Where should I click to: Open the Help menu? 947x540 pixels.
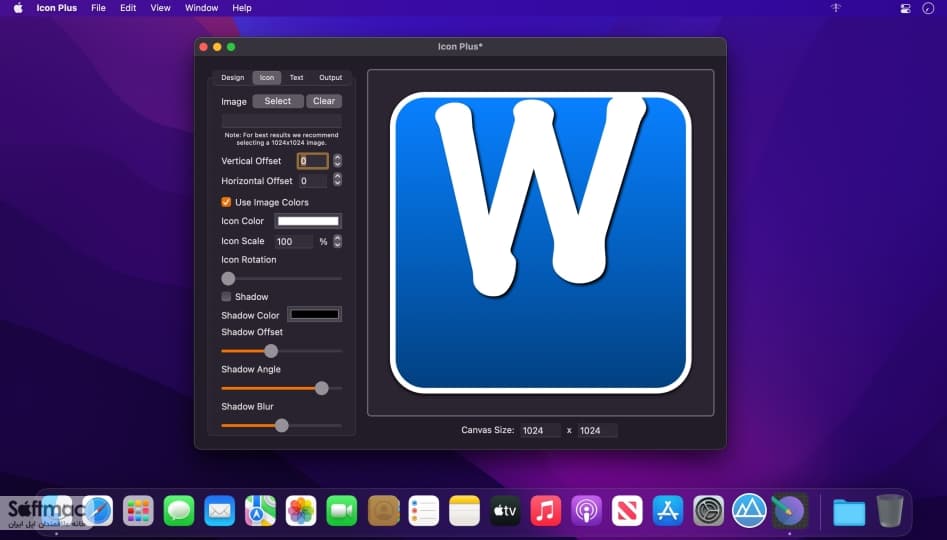[242, 8]
